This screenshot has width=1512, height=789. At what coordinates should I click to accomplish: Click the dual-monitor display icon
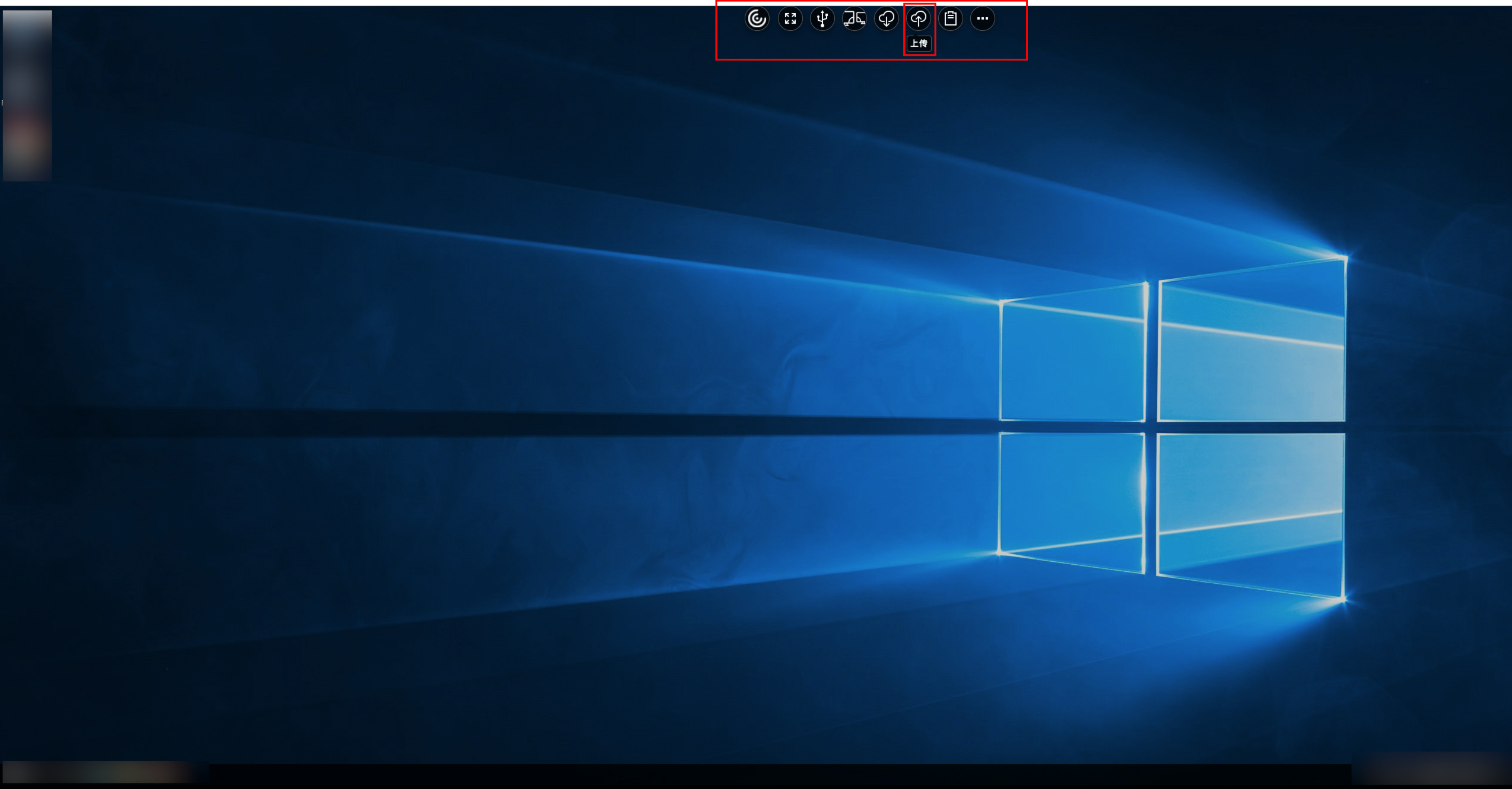tap(854, 19)
